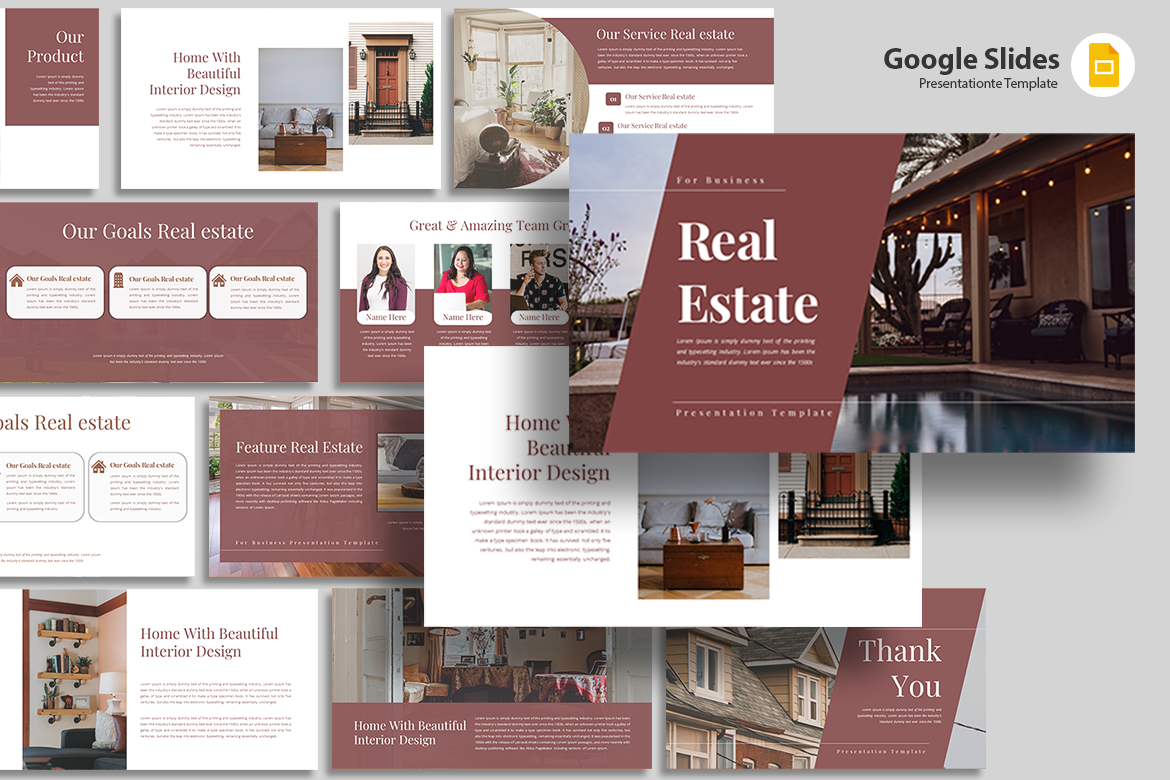This screenshot has width=1170, height=780.
Task: Click the bookshelf photo on the bottom-left slide
Action: pyautogui.click(x=75, y=679)
